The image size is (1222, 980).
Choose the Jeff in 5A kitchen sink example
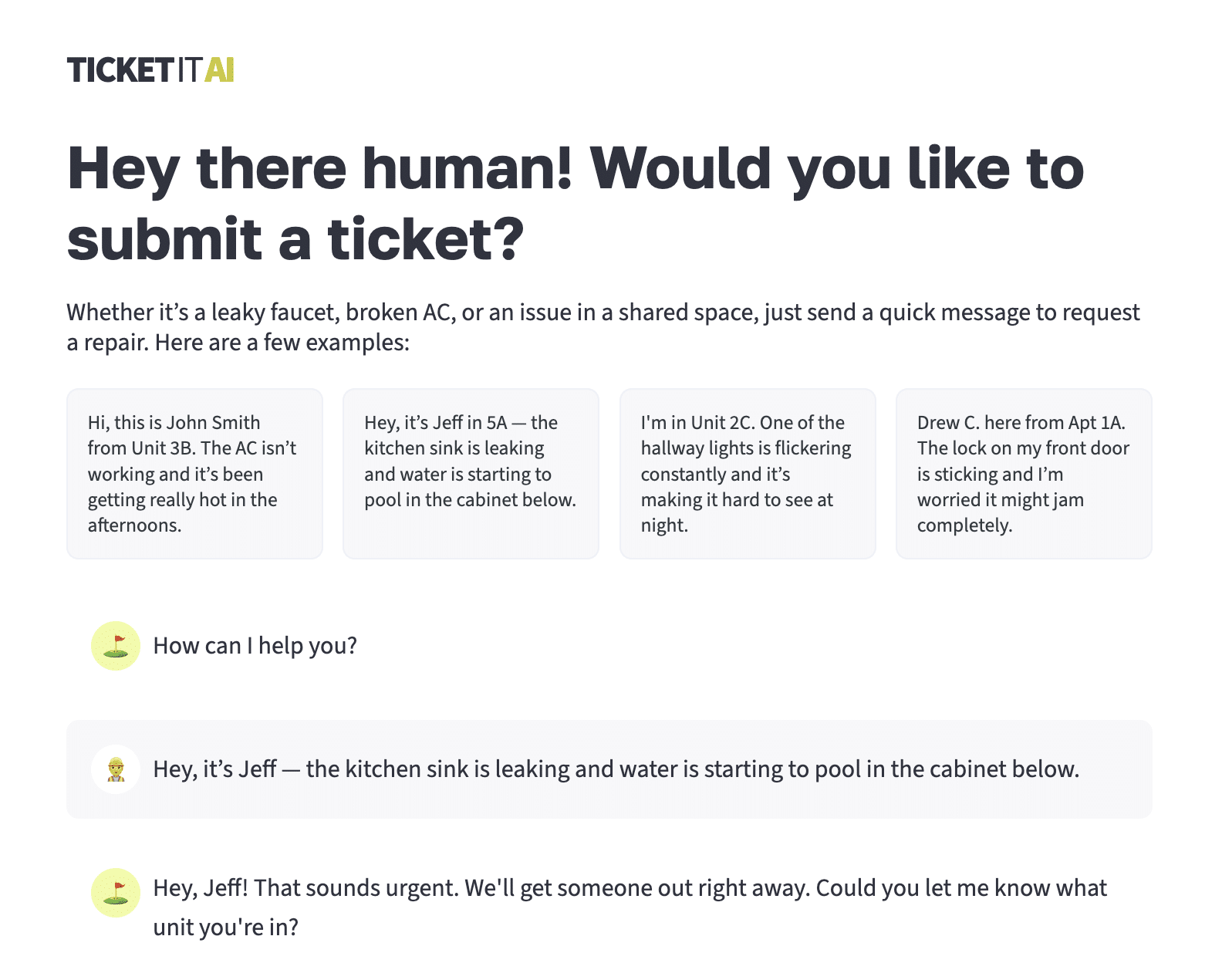pos(471,474)
